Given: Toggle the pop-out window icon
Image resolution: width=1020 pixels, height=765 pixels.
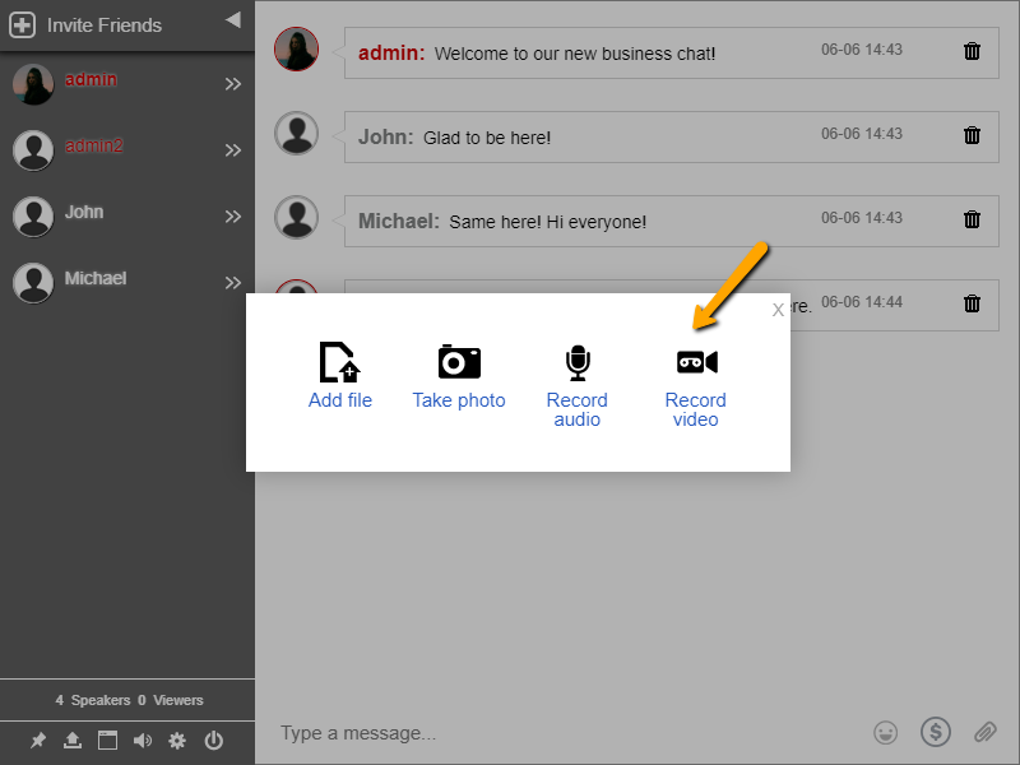Looking at the screenshot, I should (x=107, y=741).
